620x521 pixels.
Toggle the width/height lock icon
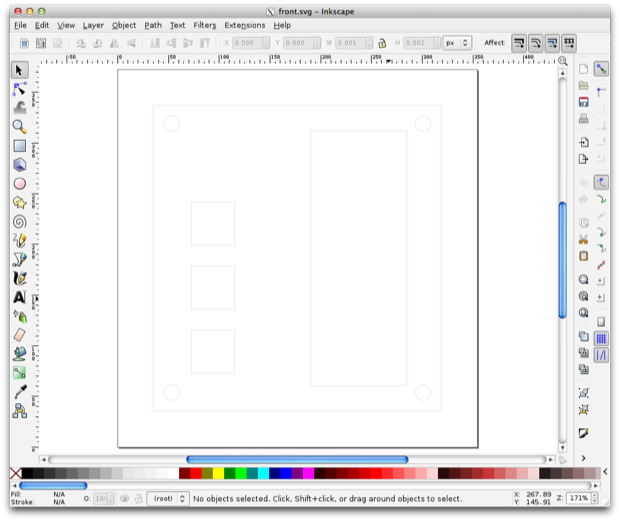(x=382, y=43)
